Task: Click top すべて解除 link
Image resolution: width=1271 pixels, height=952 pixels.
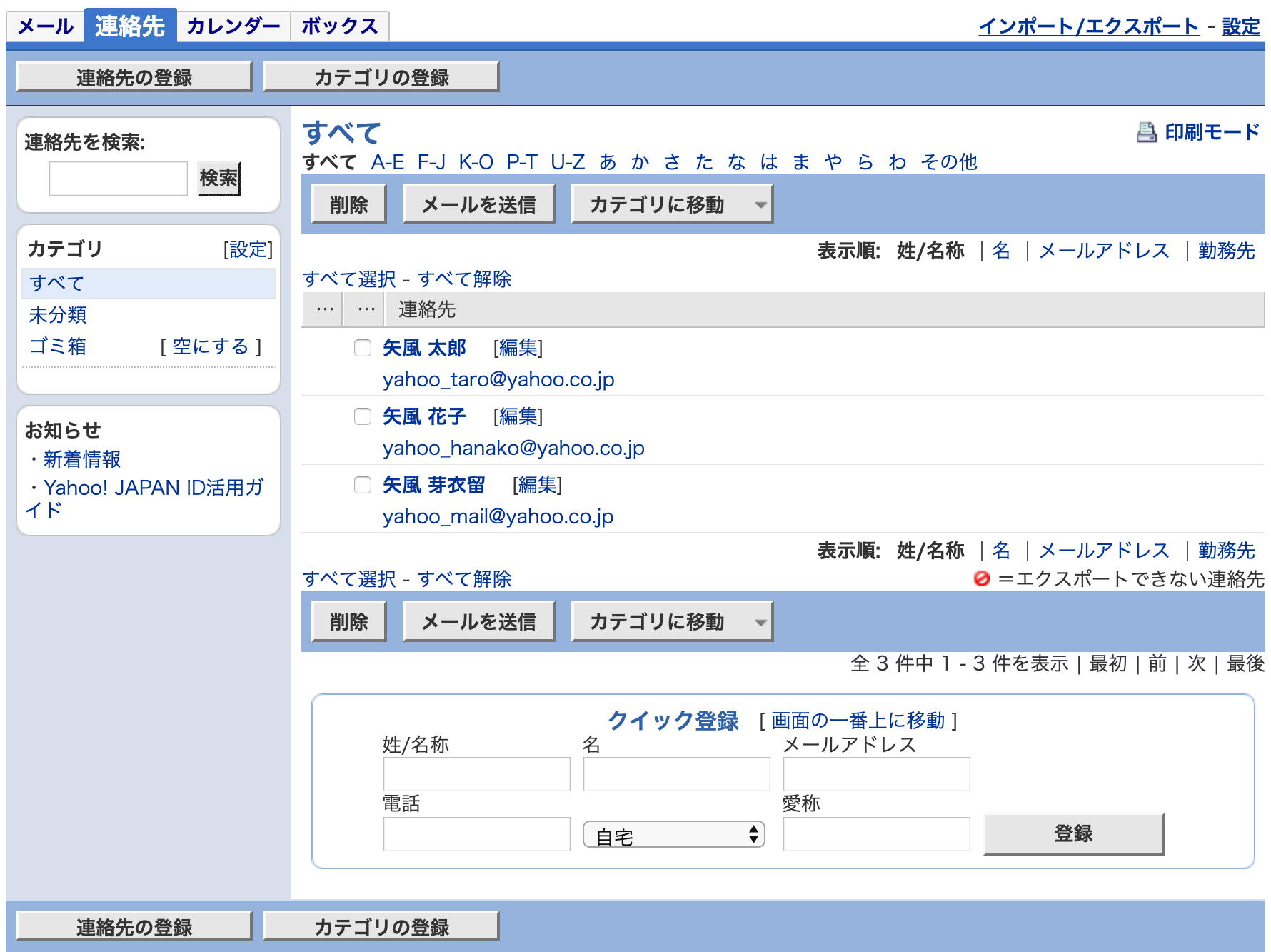Action: pos(464,279)
